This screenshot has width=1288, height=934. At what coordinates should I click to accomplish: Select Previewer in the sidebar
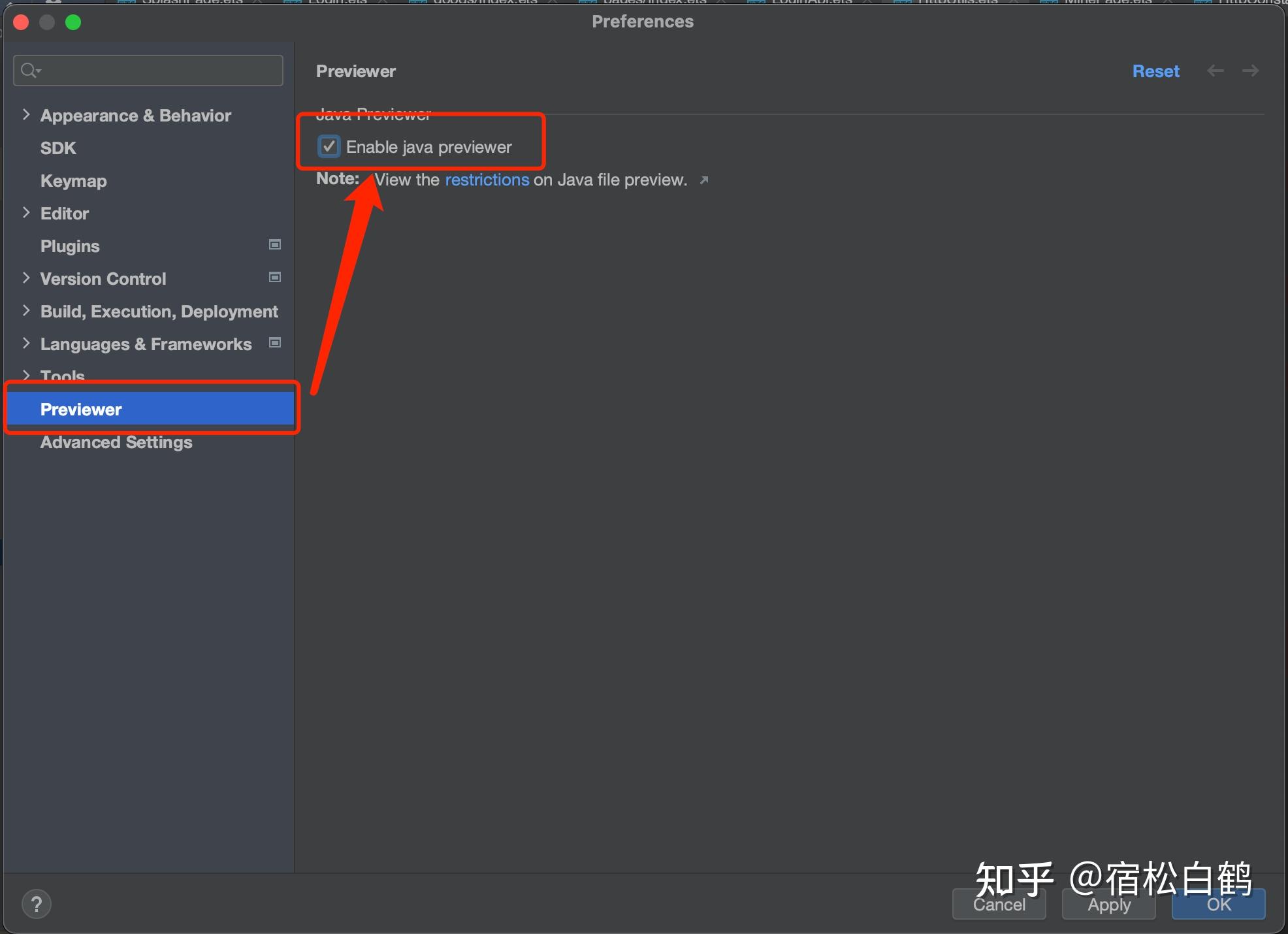[150, 409]
